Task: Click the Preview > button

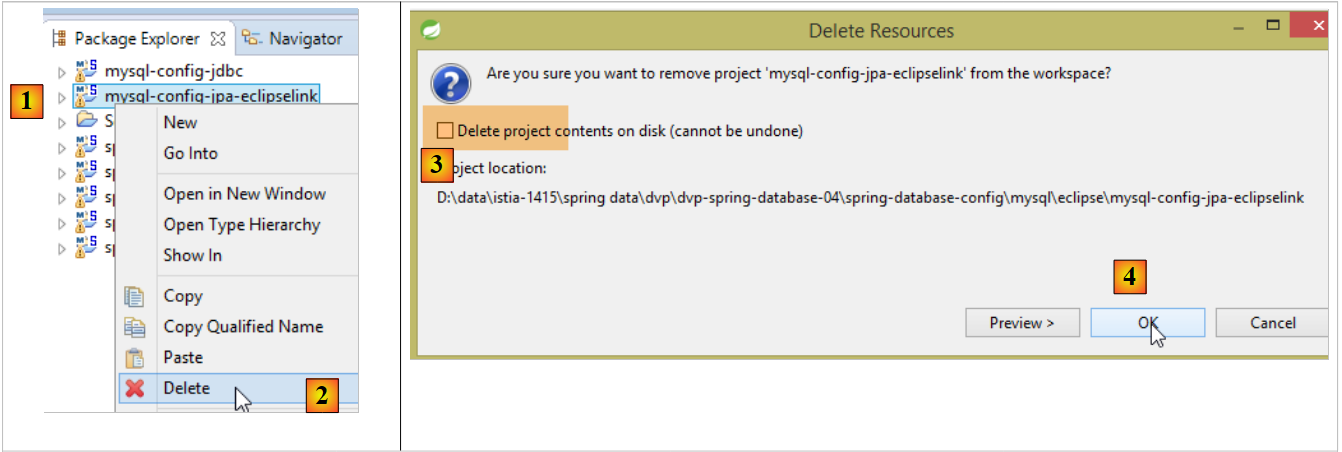Action: (1022, 323)
